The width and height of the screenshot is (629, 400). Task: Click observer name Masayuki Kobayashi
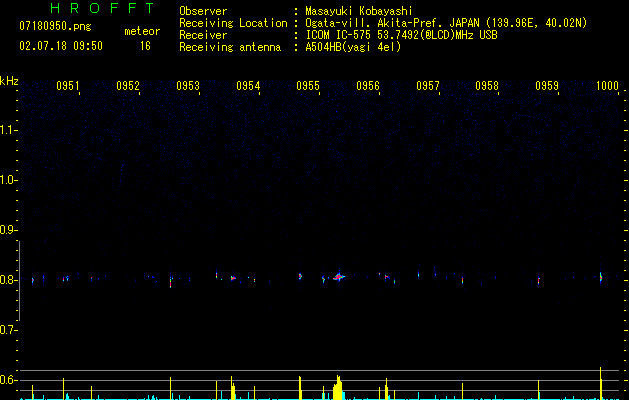(x=359, y=11)
